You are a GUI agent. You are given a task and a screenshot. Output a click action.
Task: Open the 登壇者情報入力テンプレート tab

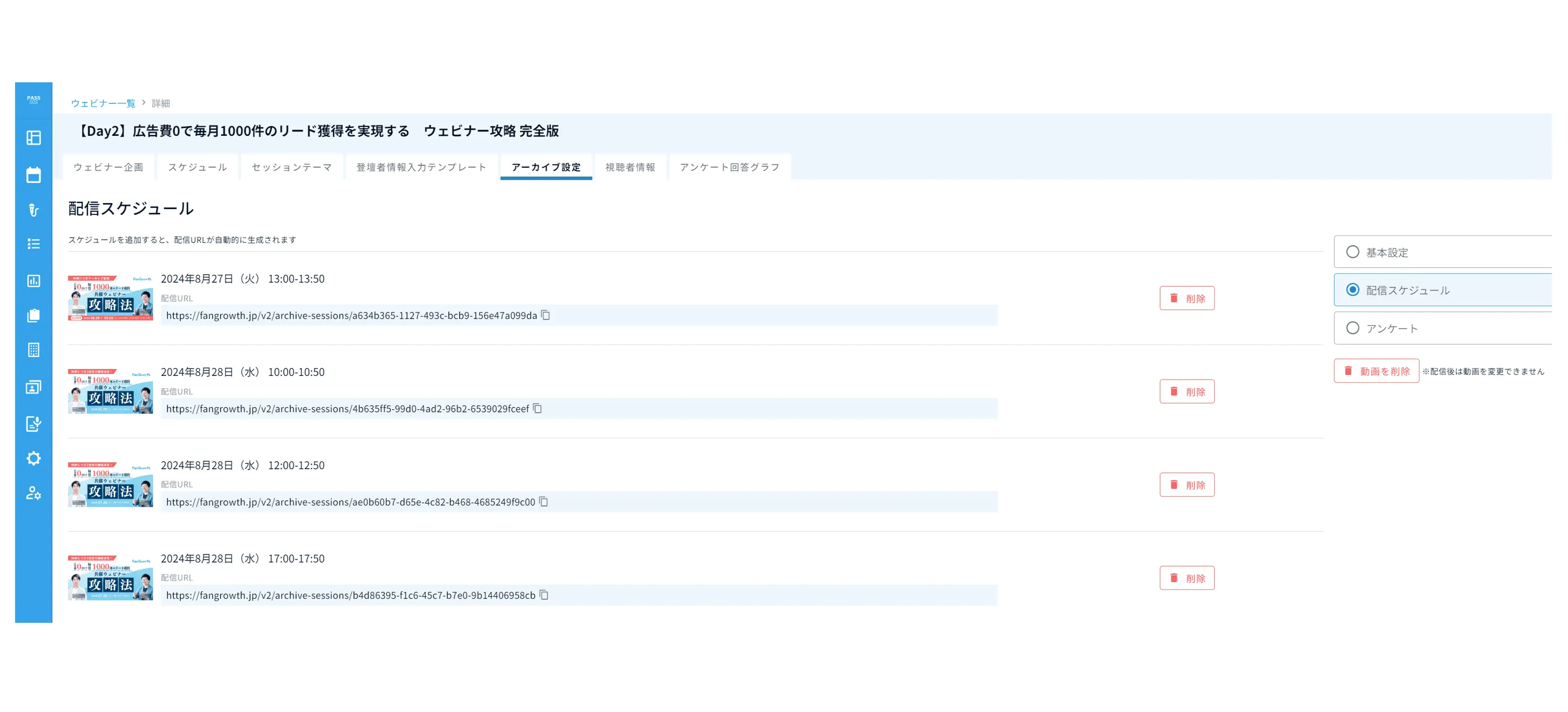pos(421,167)
